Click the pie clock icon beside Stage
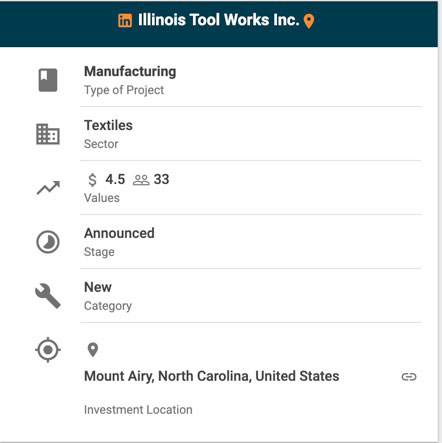Screen dimensions: 442x443 (48, 242)
